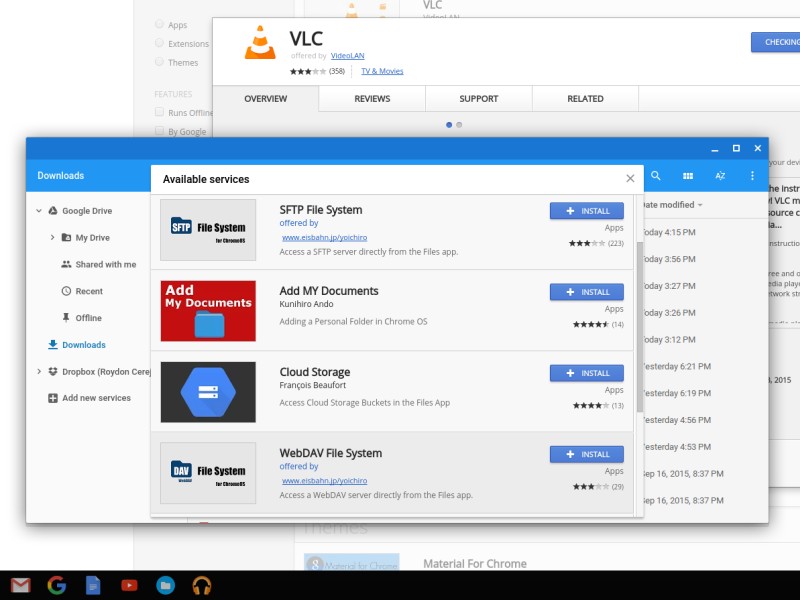Enable By Google checkbox

coord(159,131)
